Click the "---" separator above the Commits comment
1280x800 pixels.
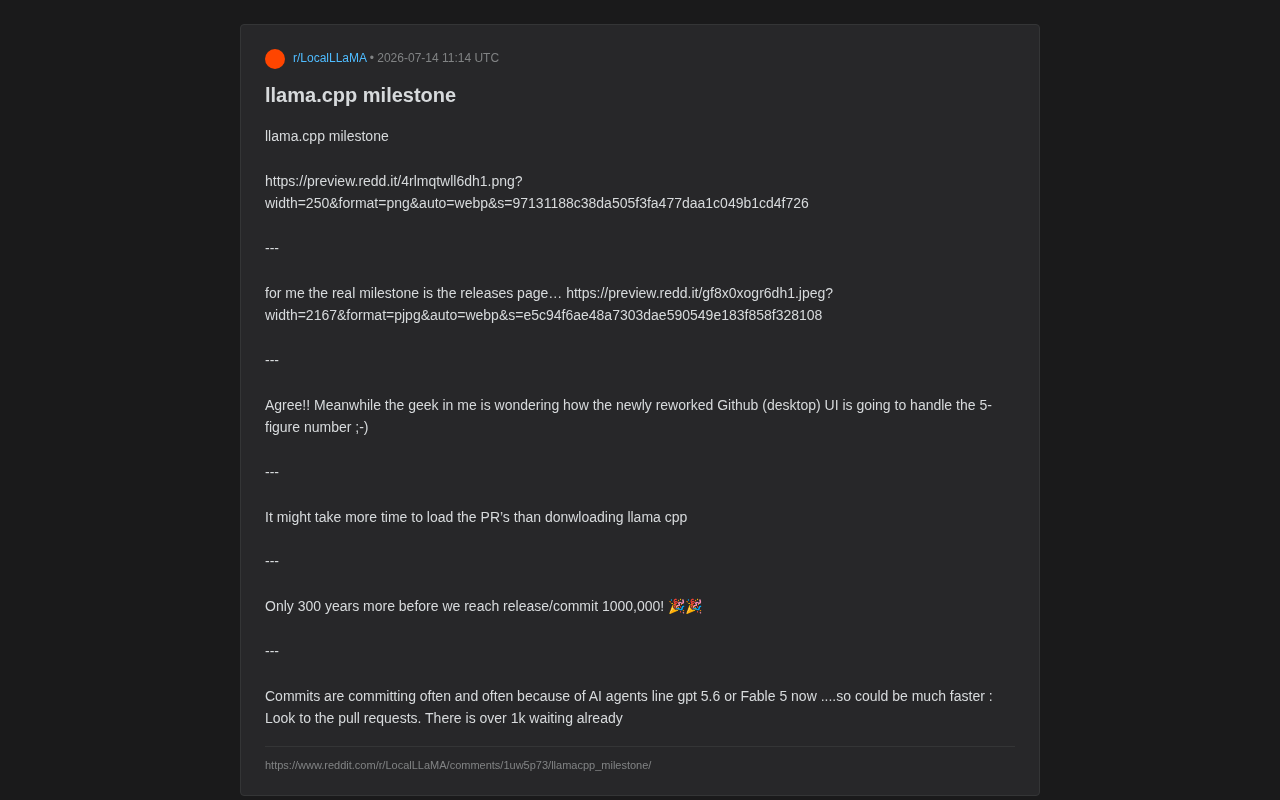click(272, 651)
